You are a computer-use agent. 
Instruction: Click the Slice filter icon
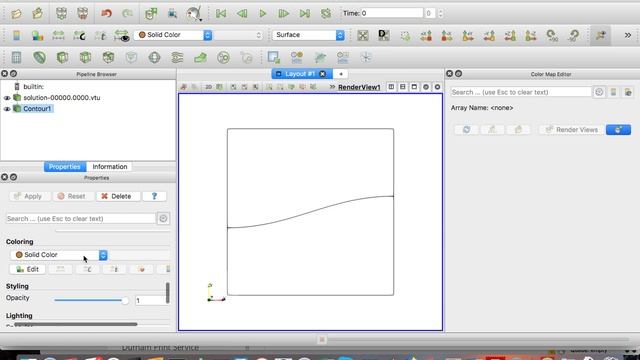(x=85, y=58)
